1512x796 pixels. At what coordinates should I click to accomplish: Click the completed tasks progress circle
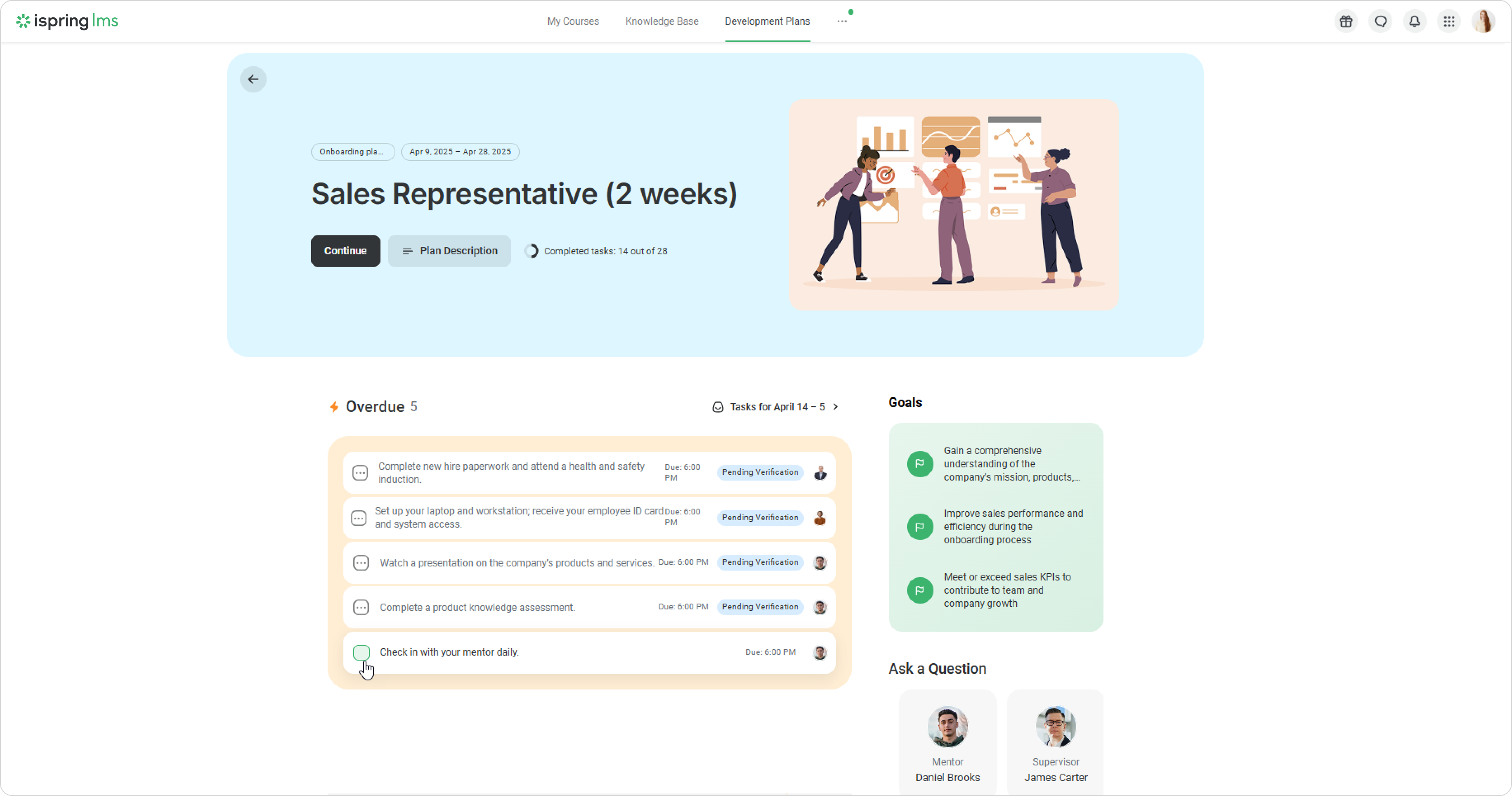(x=531, y=251)
